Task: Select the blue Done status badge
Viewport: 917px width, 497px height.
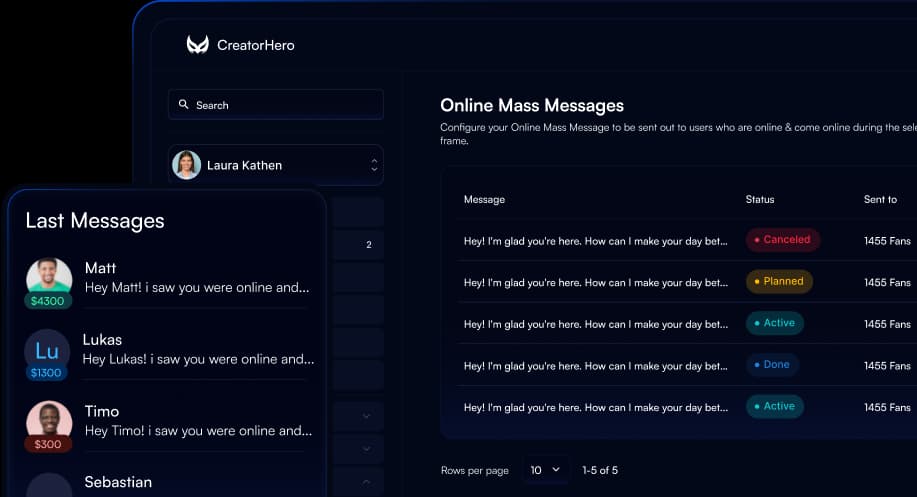Action: pyautogui.click(x=771, y=365)
